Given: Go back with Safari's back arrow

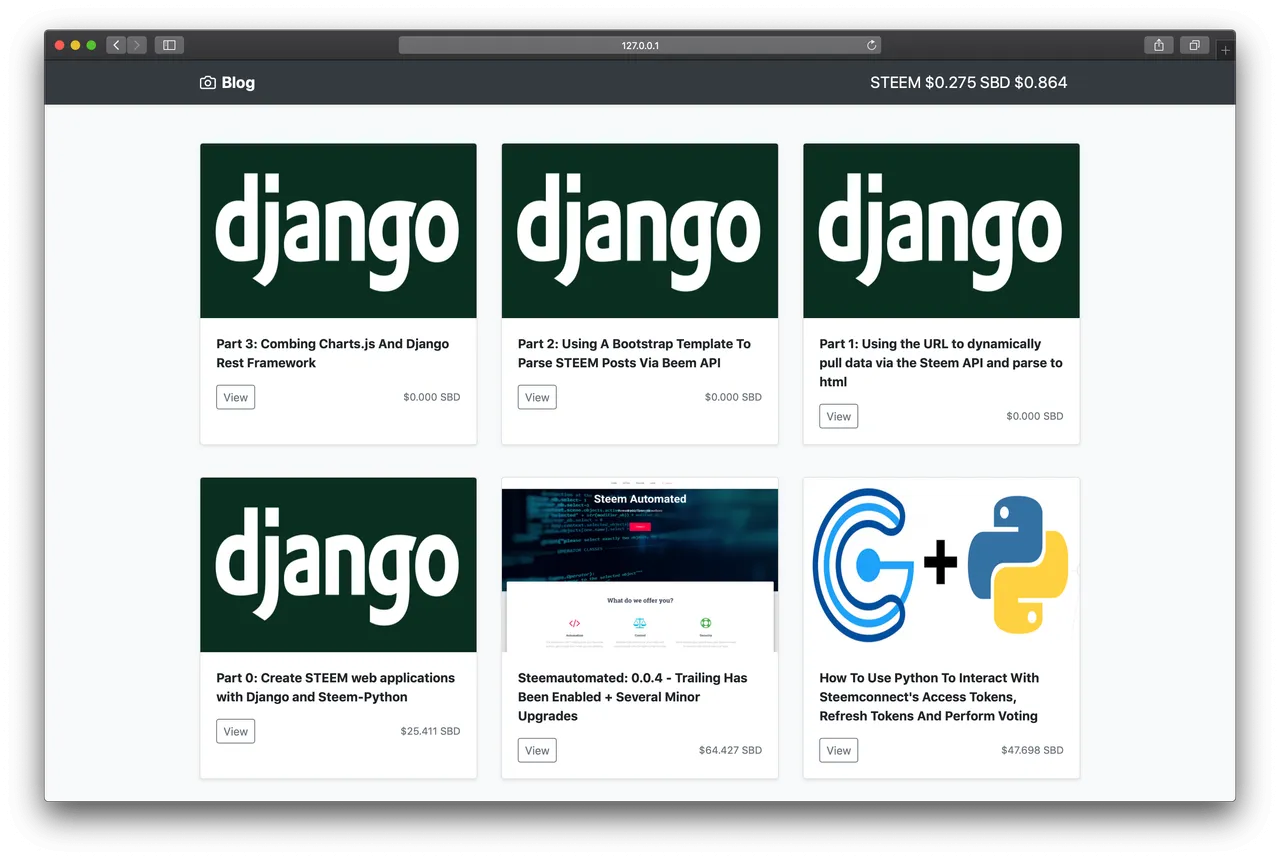Looking at the screenshot, I should pos(116,45).
